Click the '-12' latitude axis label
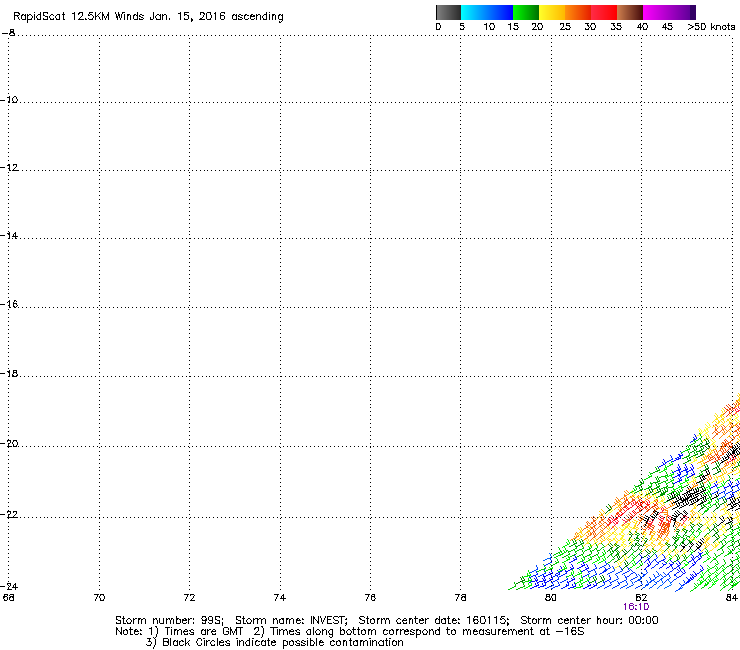 coord(9,168)
